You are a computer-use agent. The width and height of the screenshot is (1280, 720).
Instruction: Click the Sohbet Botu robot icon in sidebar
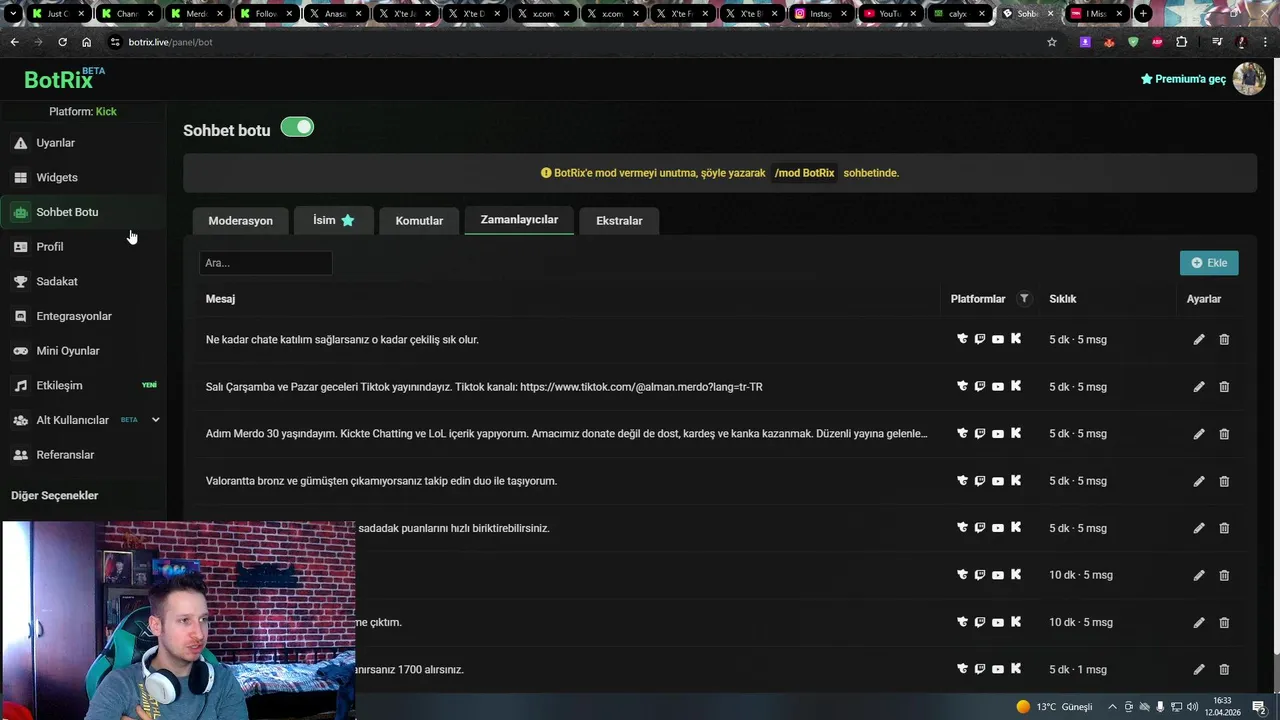20,212
